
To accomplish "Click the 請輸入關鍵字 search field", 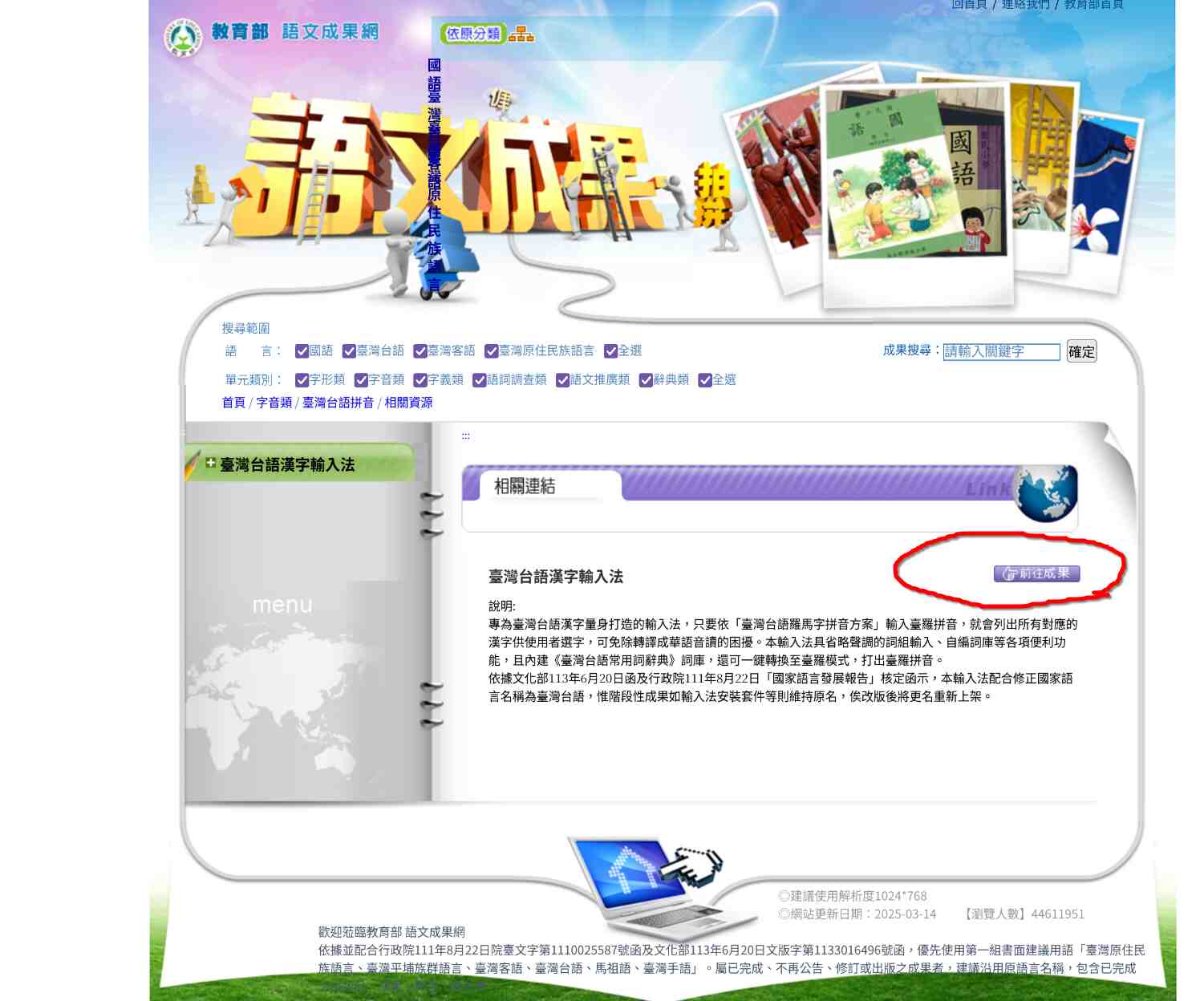I will click(1002, 351).
